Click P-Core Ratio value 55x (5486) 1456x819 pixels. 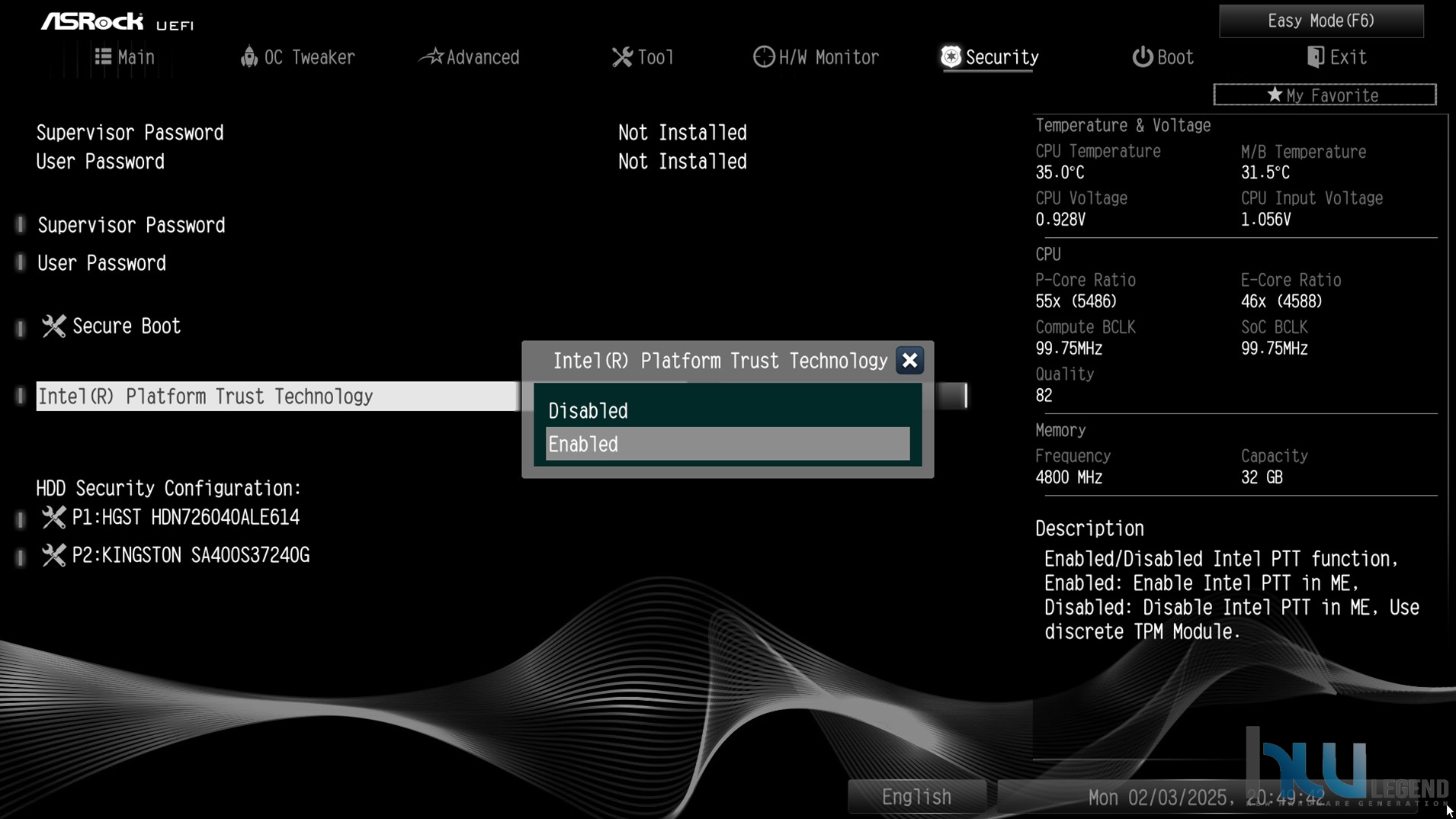pyautogui.click(x=1076, y=301)
